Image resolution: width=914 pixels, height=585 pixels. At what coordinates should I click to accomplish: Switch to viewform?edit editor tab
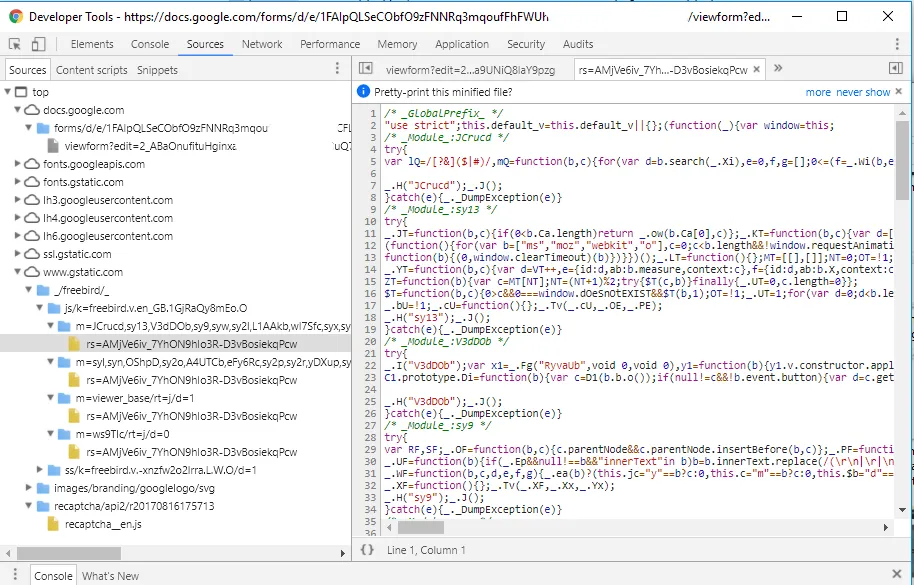pyautogui.click(x=470, y=70)
